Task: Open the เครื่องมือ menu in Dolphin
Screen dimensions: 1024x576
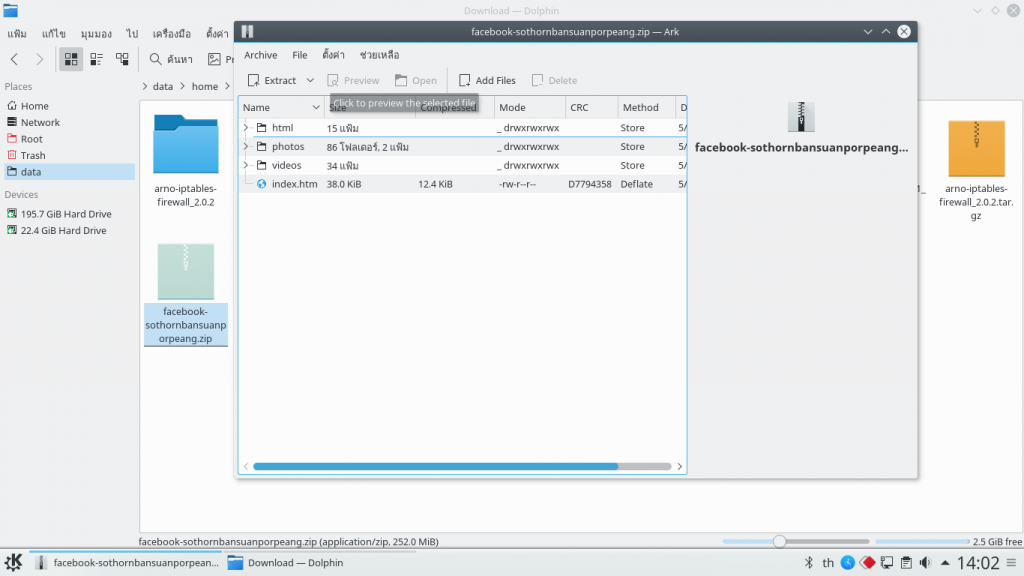Action: click(172, 33)
